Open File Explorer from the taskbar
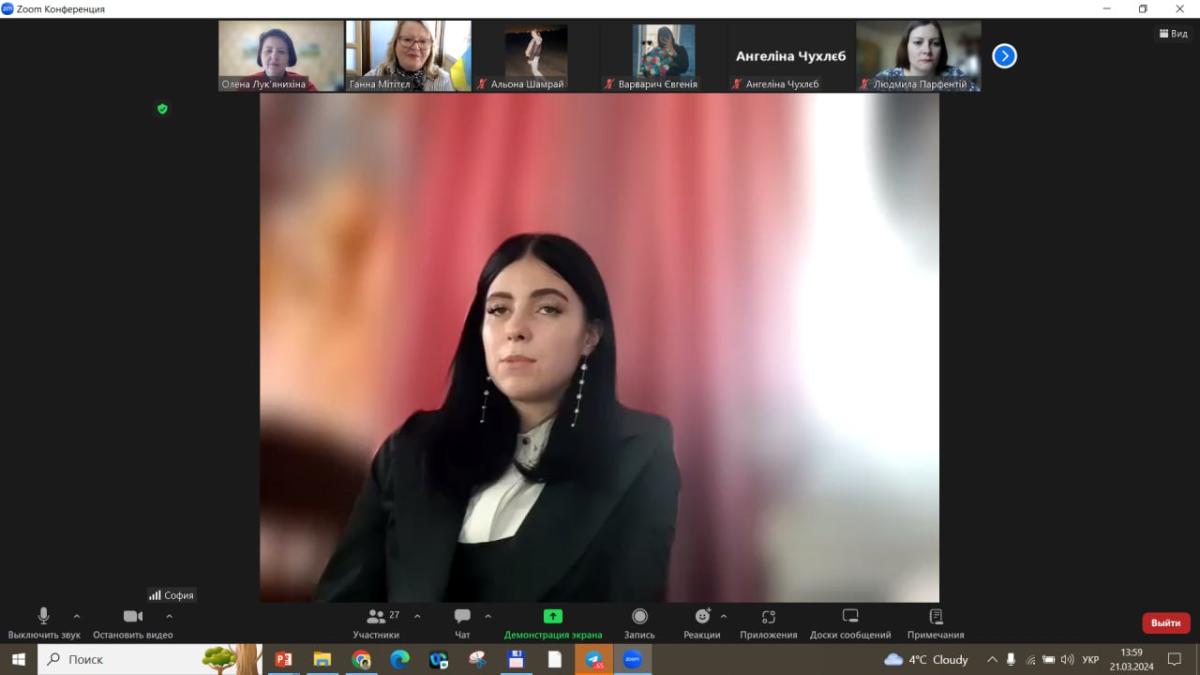1200x675 pixels. (x=322, y=659)
